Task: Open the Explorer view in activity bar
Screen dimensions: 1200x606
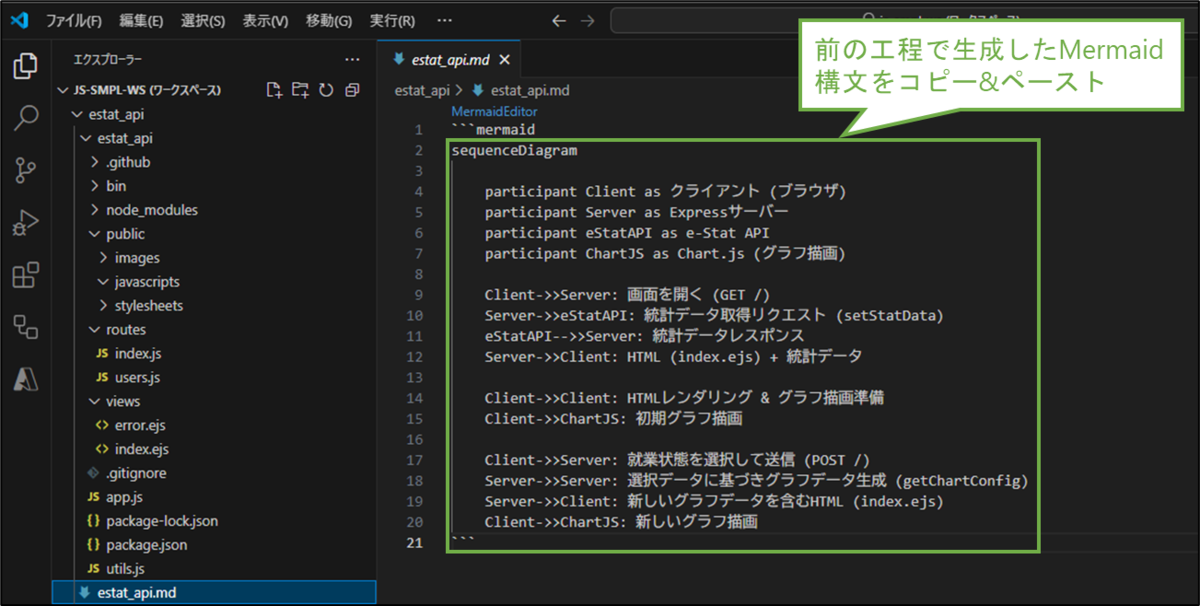Action: pyautogui.click(x=25, y=68)
